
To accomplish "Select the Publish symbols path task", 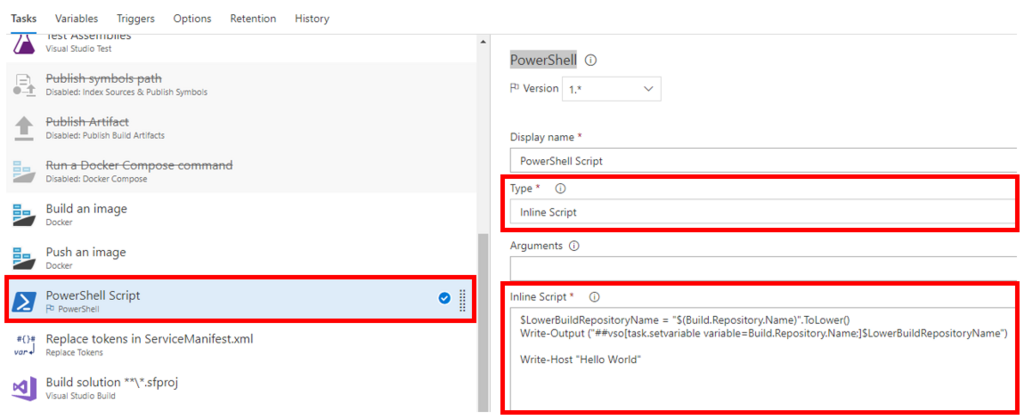I will [242, 85].
